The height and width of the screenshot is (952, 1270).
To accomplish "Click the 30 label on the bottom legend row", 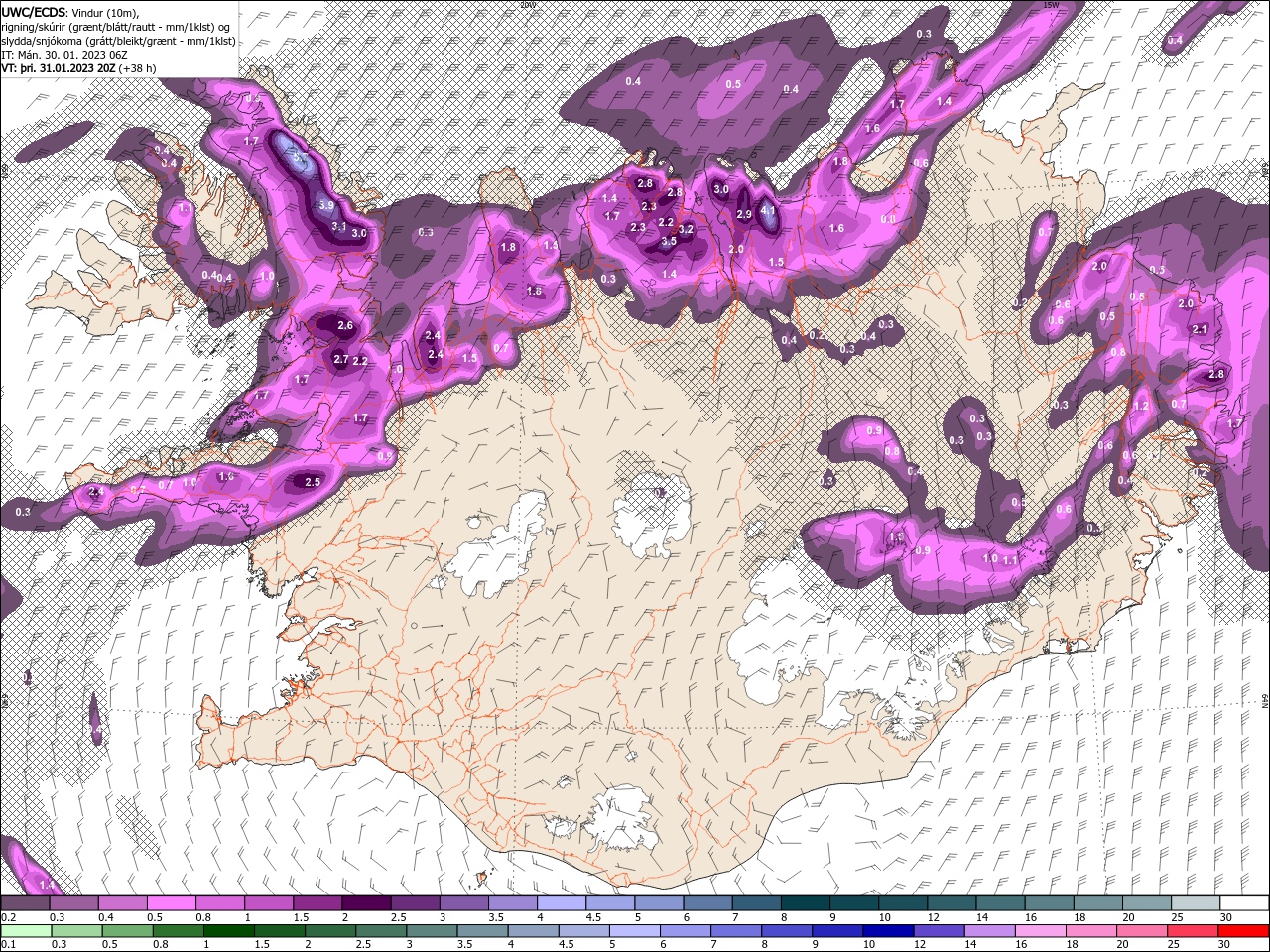I will pyautogui.click(x=1222, y=945).
